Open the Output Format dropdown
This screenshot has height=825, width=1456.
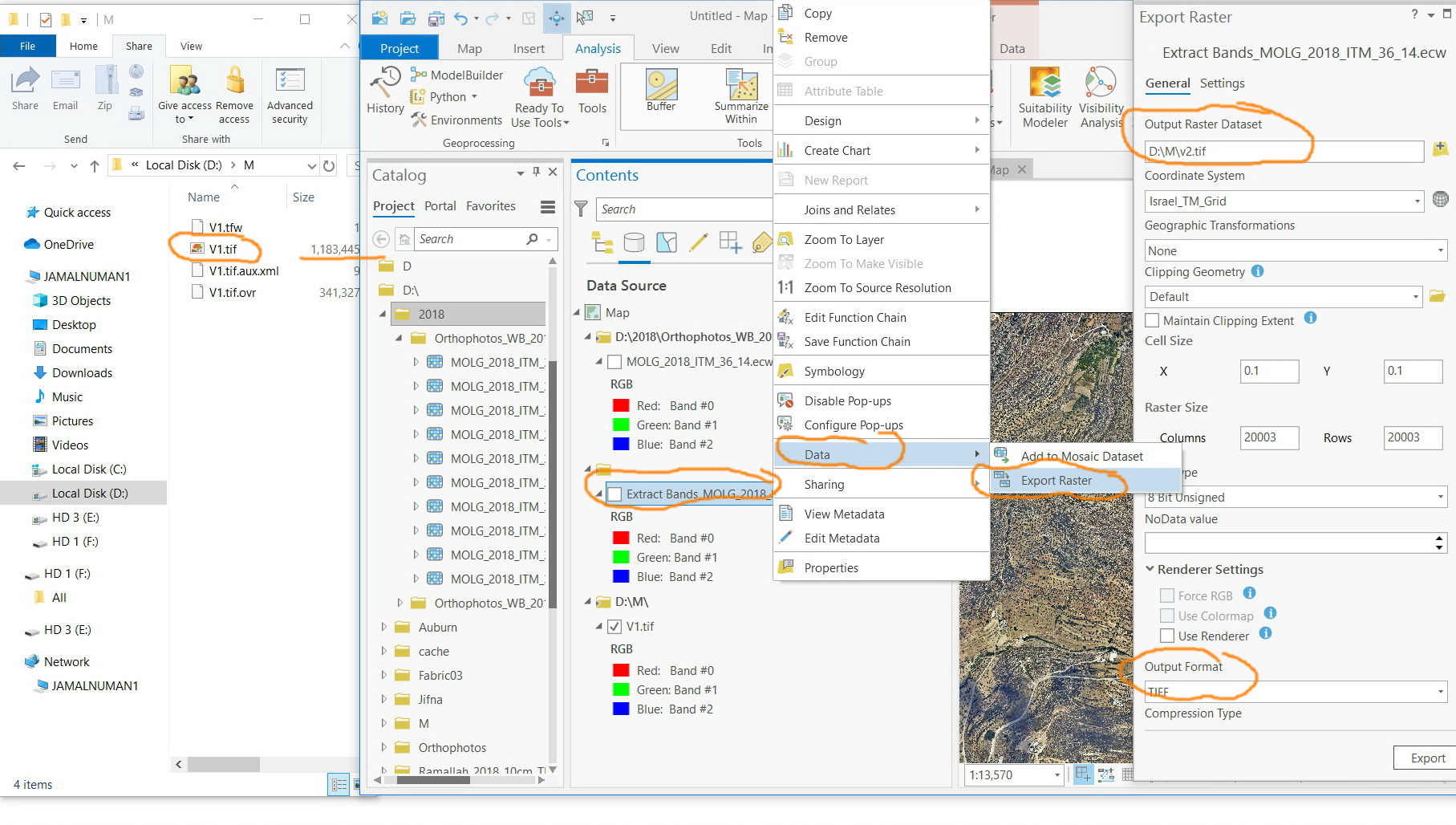tap(1295, 691)
